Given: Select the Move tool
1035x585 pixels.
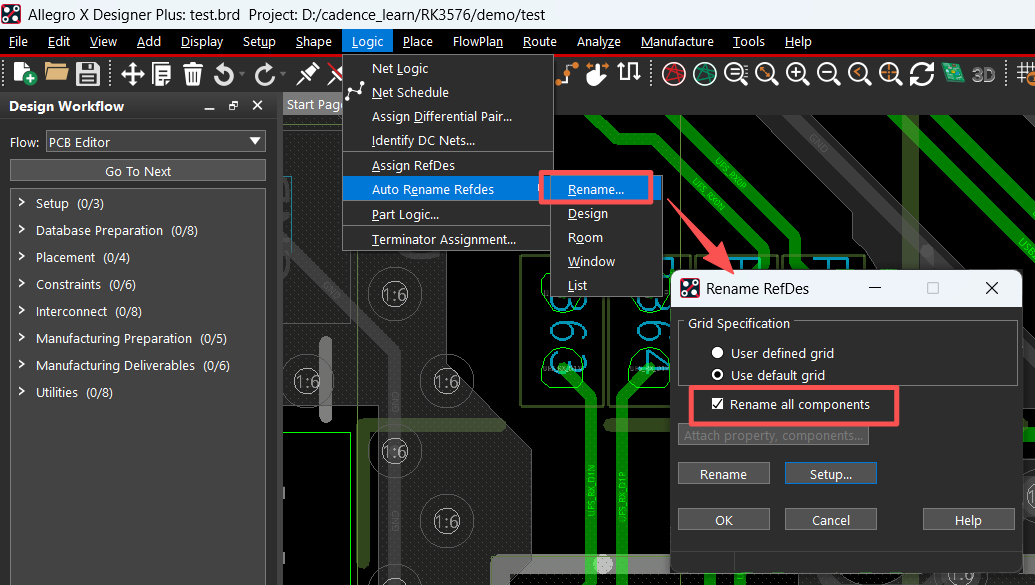Looking at the screenshot, I should pos(133,73).
